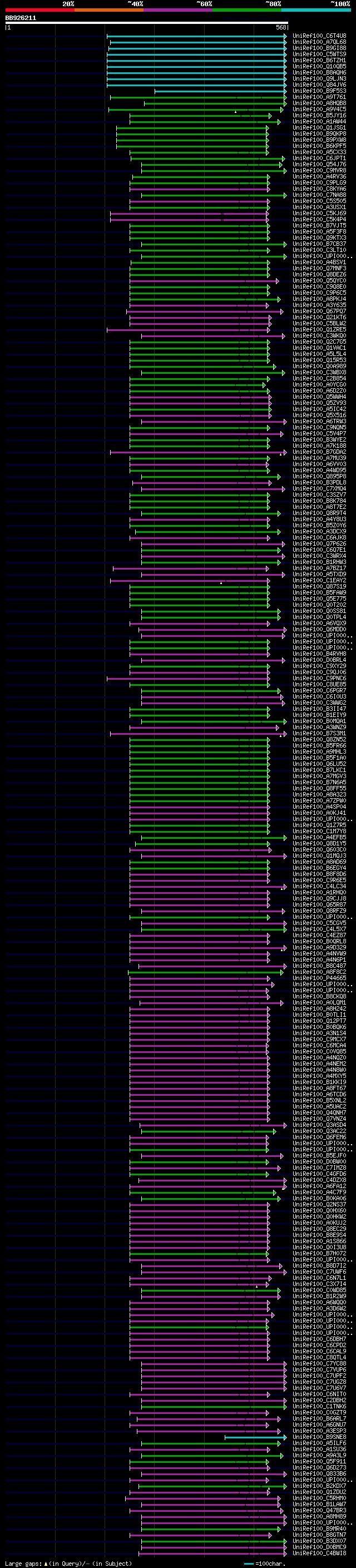Select label UniRef100_A9T761

tap(319, 97)
